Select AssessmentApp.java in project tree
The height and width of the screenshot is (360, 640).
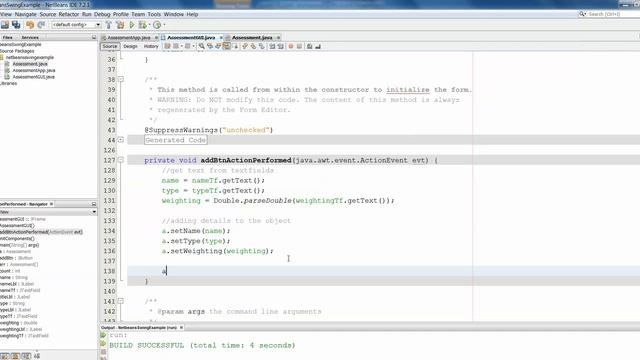(33, 70)
